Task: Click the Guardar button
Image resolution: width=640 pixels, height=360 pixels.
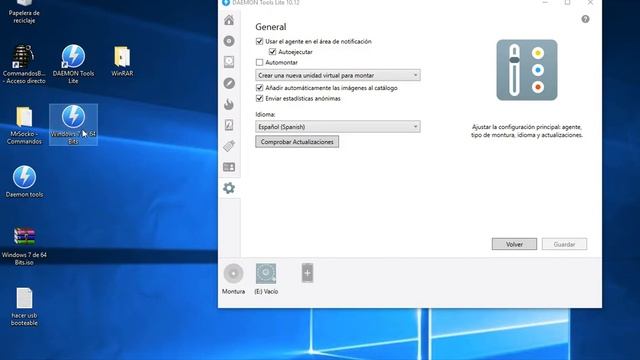Action: (x=564, y=244)
